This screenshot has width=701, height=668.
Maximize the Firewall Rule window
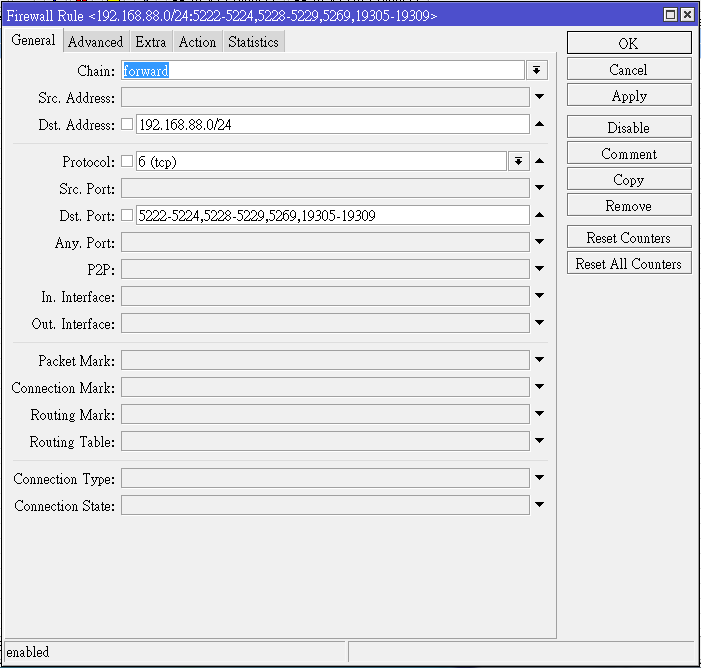coord(670,15)
